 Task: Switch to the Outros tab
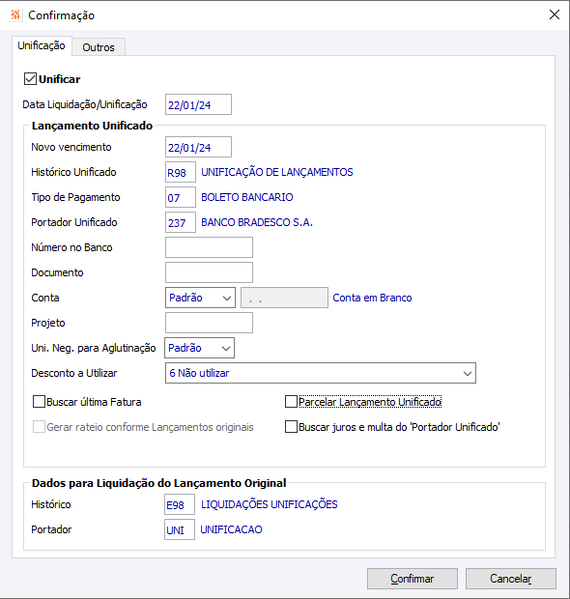click(99, 47)
